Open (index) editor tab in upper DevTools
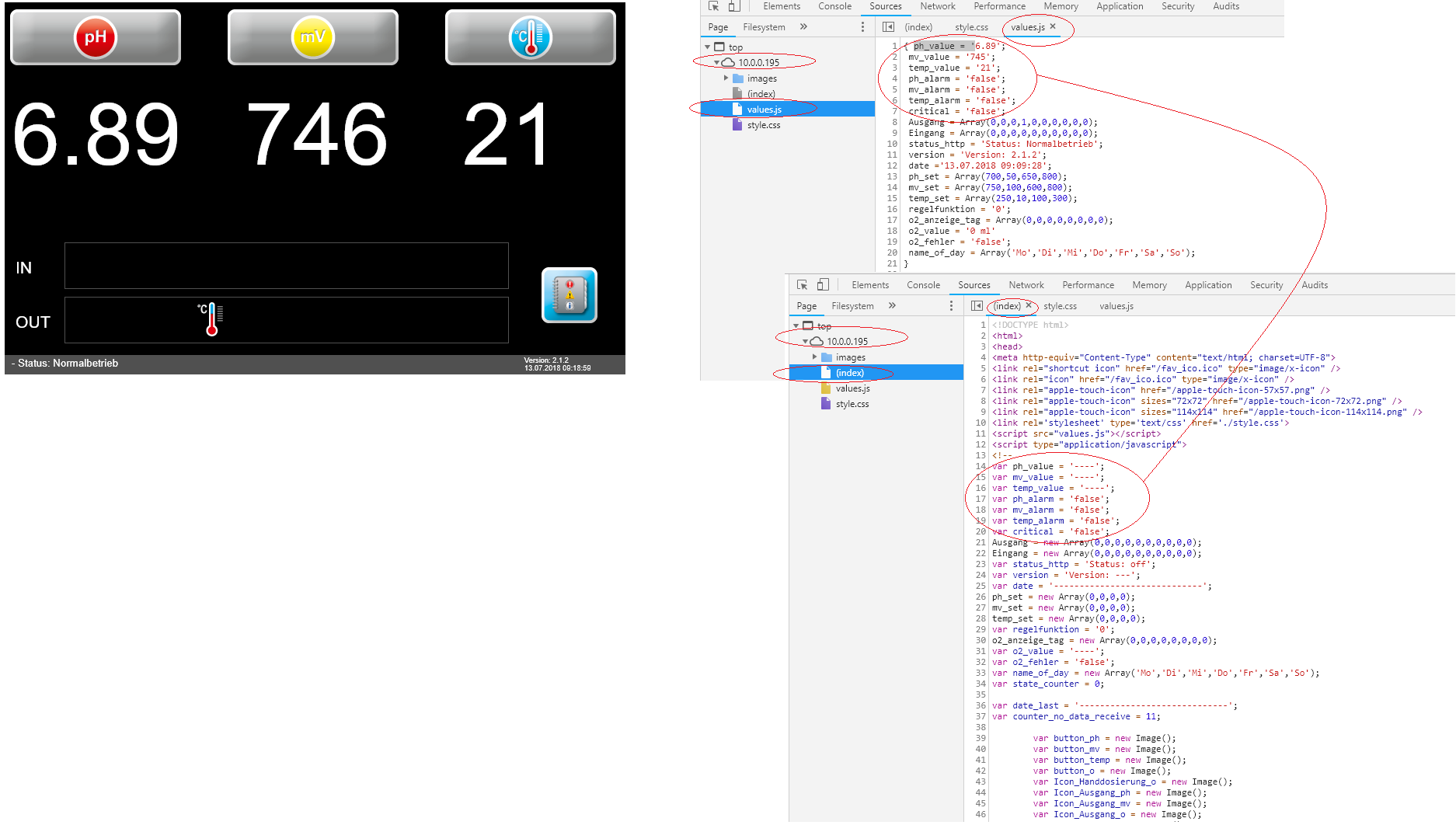The image size is (1456, 825). [918, 27]
